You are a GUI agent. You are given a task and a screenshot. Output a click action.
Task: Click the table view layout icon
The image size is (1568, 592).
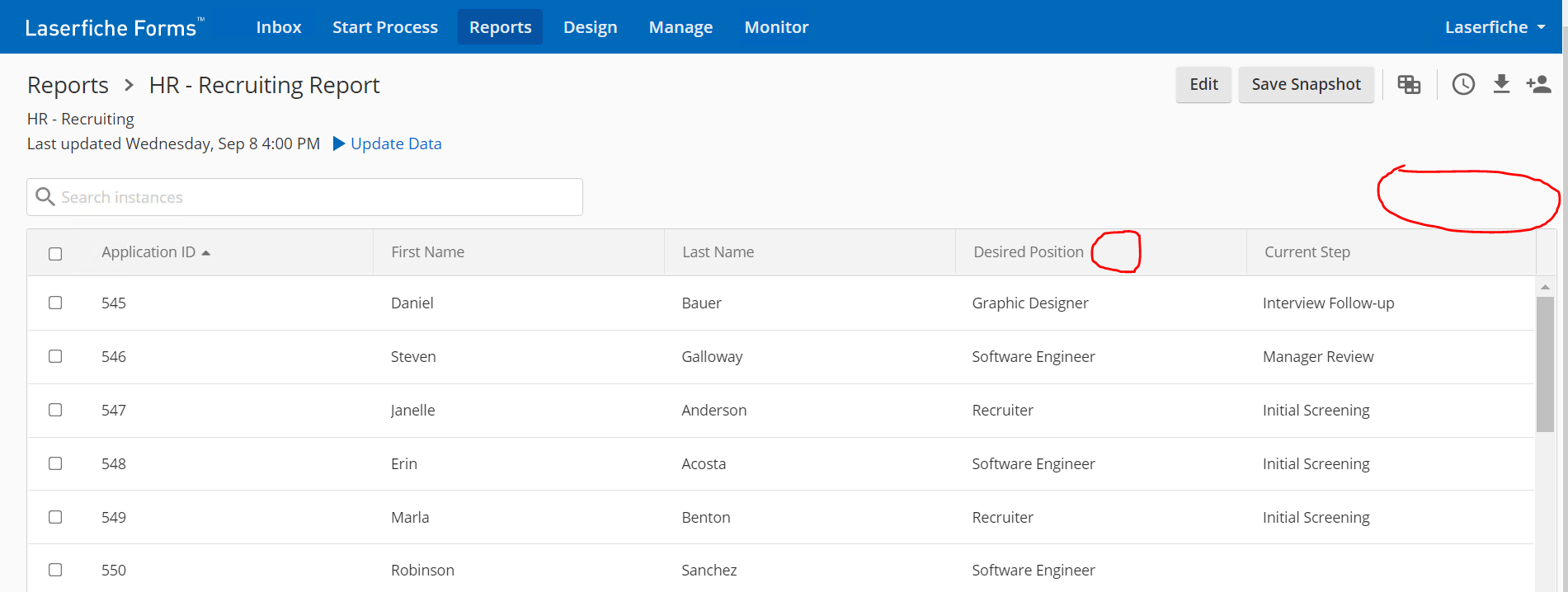(x=1409, y=84)
